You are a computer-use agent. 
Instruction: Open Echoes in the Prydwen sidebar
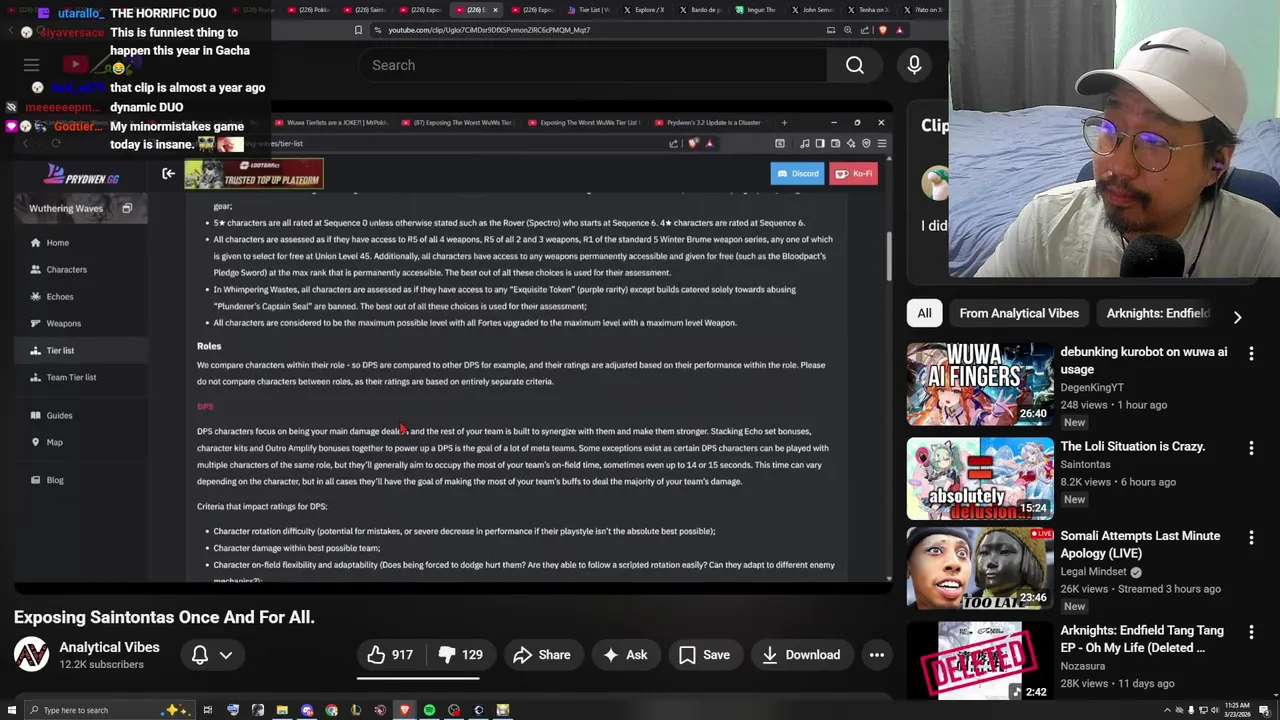click(59, 297)
